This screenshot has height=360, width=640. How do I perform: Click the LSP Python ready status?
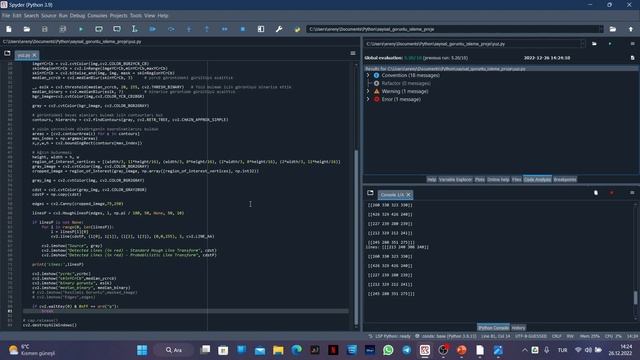click(x=389, y=336)
